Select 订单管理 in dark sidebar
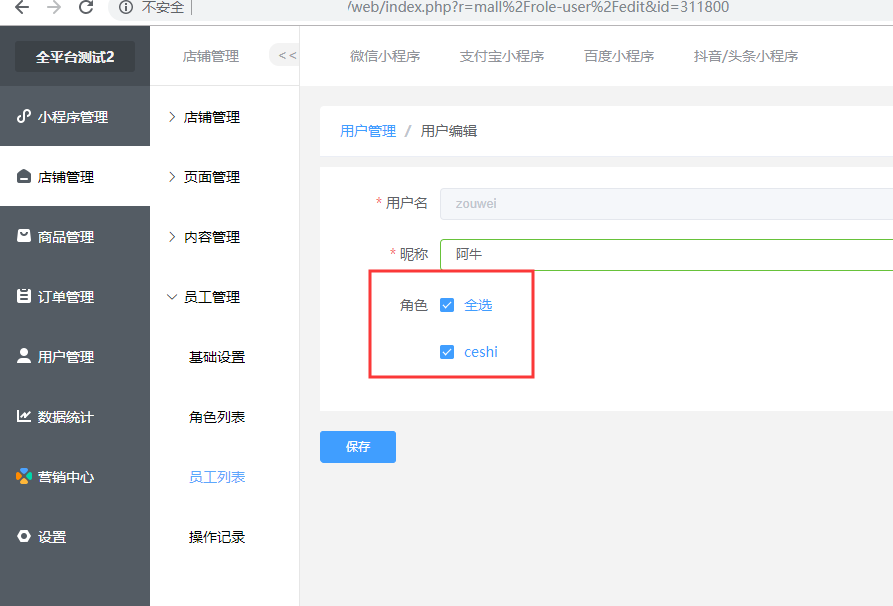The image size is (893, 606). [75, 296]
